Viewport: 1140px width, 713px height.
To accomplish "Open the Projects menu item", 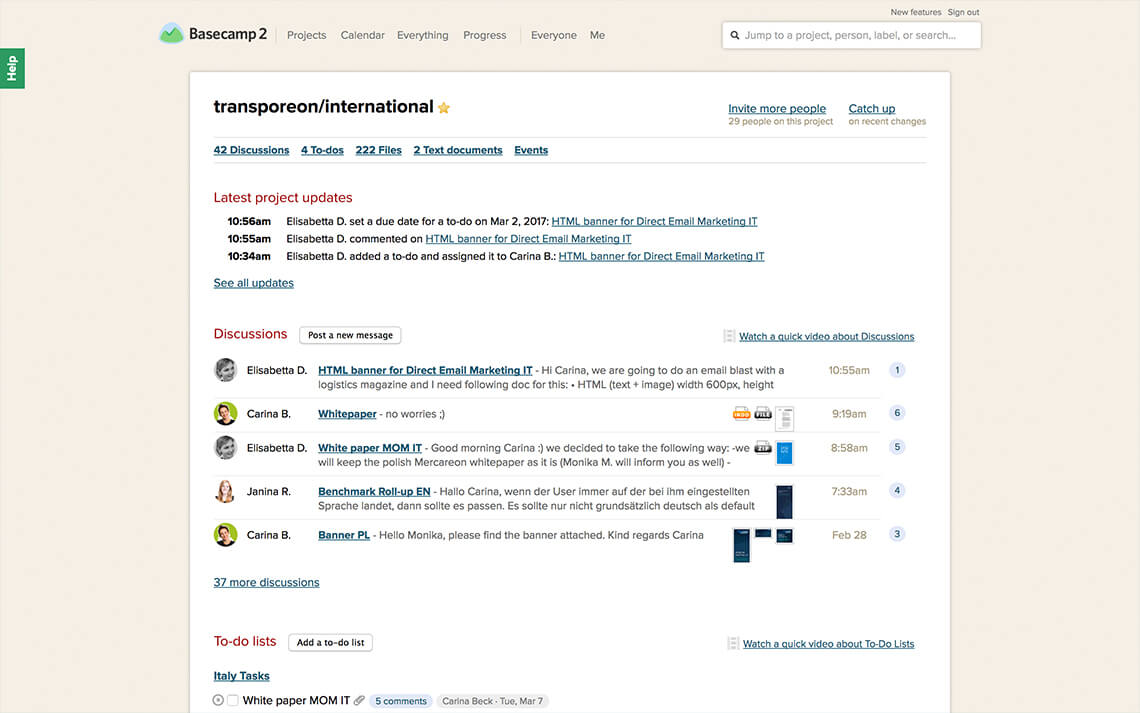I will point(306,35).
